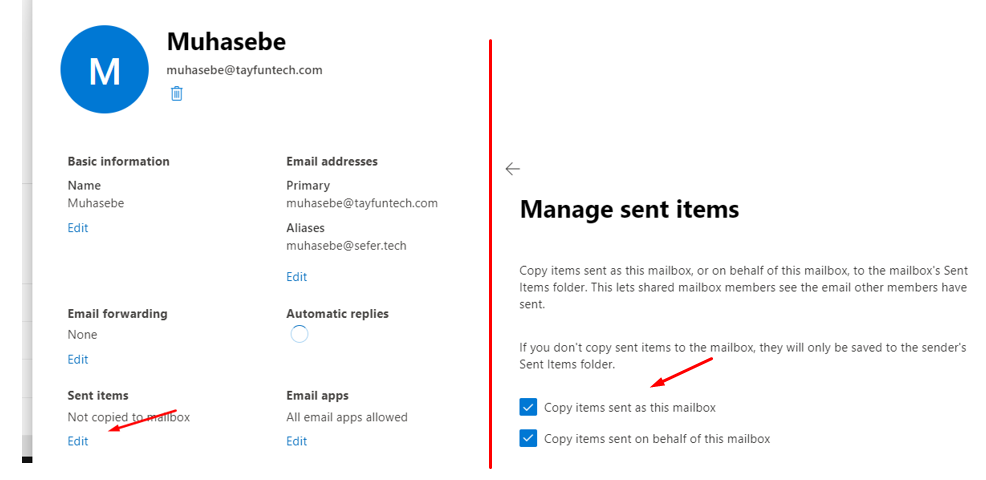Click the 'Copy items sent on behalf' label text
The image size is (986, 480).
tap(656, 439)
